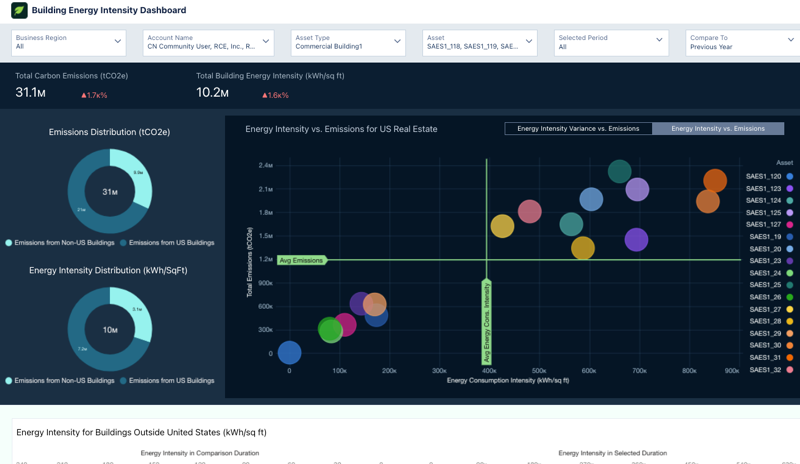Click light cyan segment of Emissions Distribution donut

tap(142, 176)
